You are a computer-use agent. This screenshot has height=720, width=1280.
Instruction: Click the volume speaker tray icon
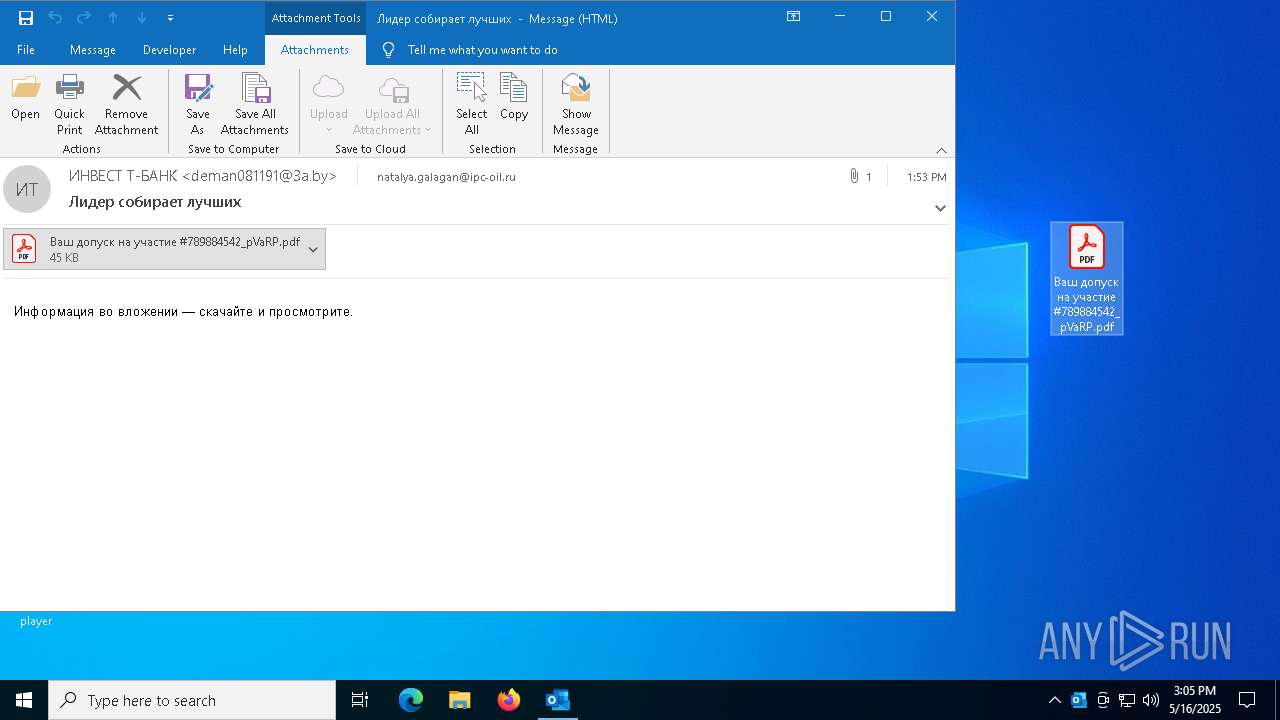point(1151,700)
